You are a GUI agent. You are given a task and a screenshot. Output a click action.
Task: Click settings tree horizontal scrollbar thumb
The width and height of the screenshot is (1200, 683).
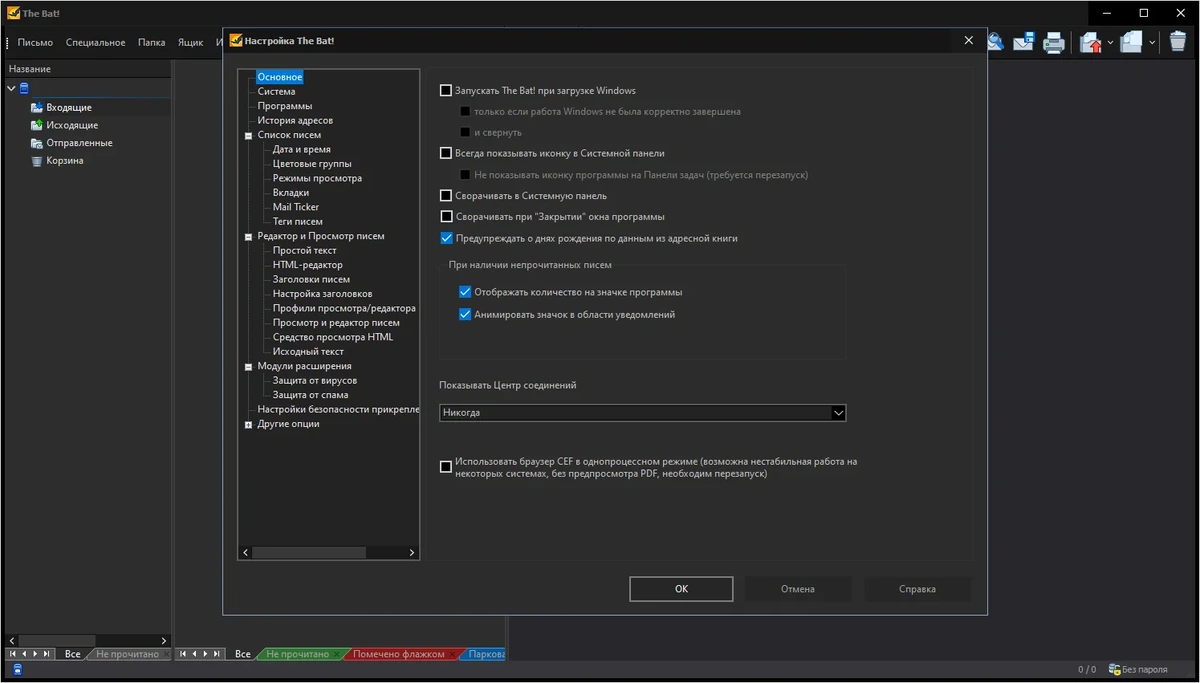pyautogui.click(x=309, y=553)
